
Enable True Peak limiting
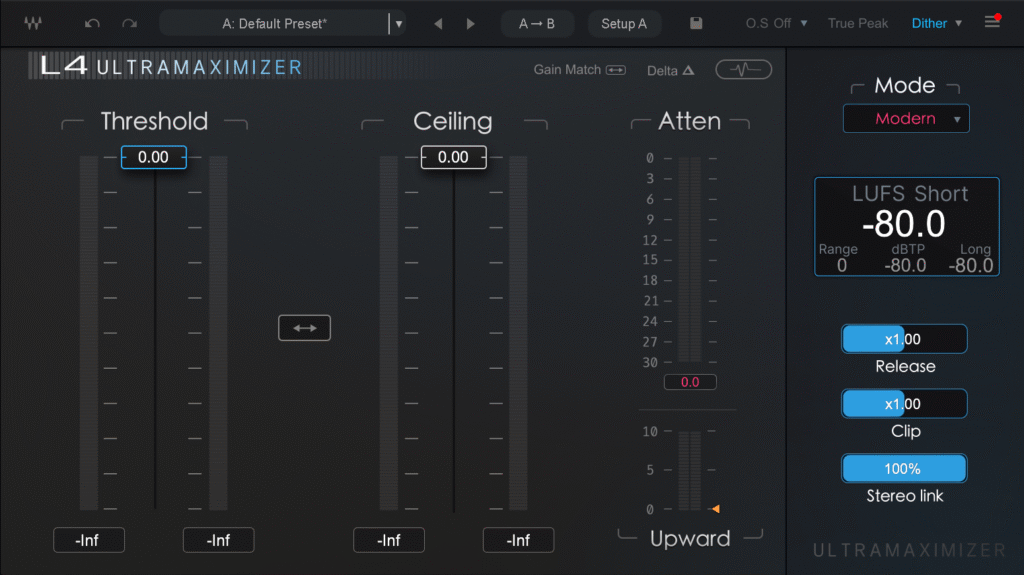857,23
